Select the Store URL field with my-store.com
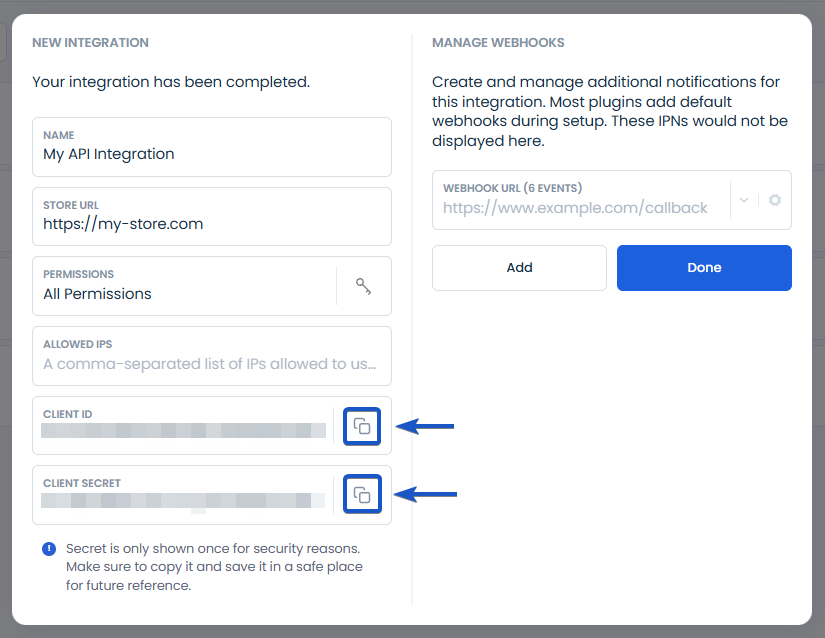The image size is (825, 638). click(x=211, y=216)
